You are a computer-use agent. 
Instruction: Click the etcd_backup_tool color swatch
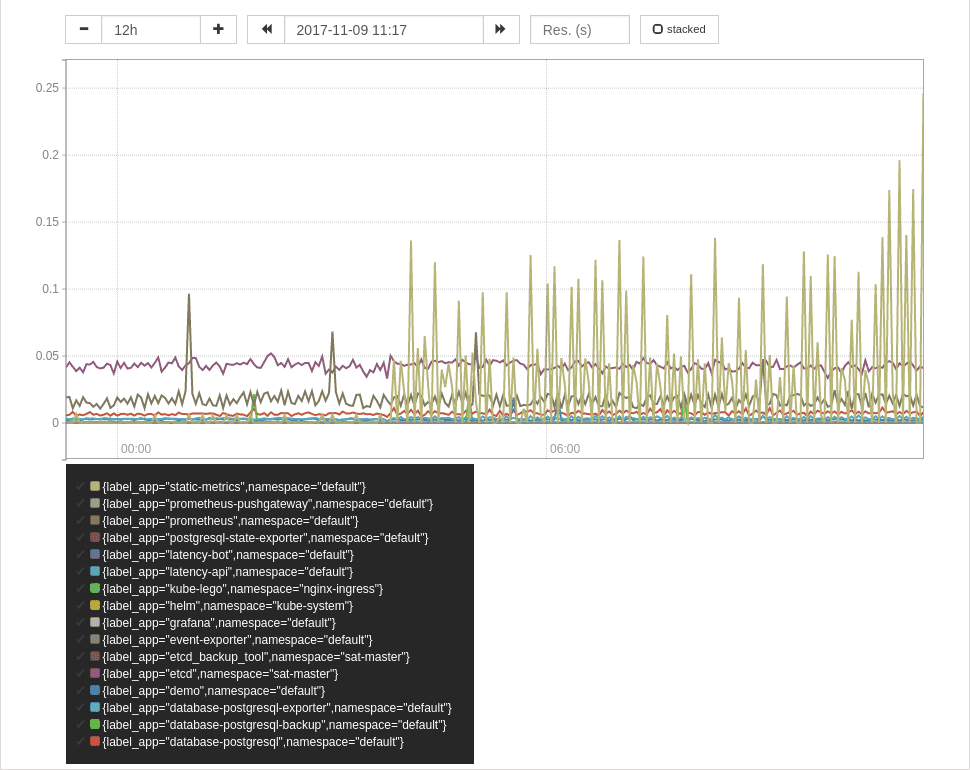tap(95, 656)
